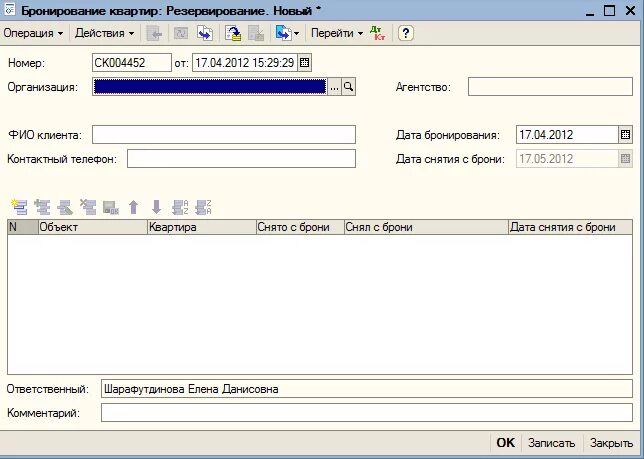Click the Дата снятия с брони field
Viewport: 644px width, 459px height.
tap(567, 159)
